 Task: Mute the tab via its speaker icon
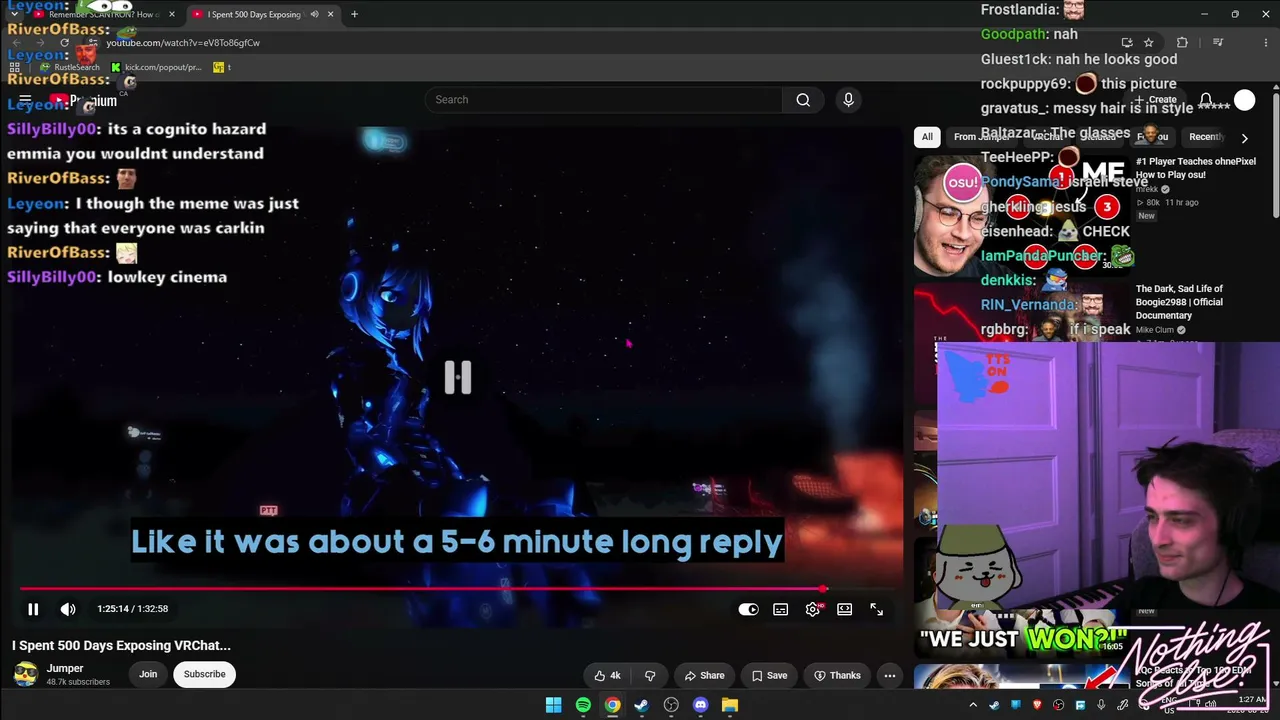(314, 15)
